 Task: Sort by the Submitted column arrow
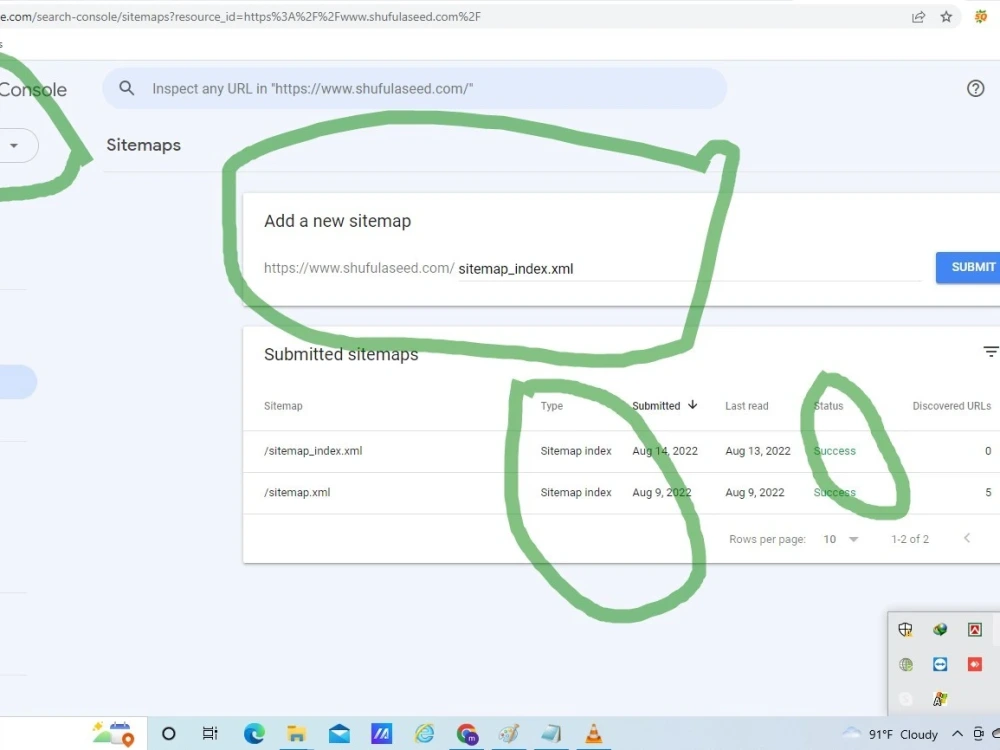693,405
